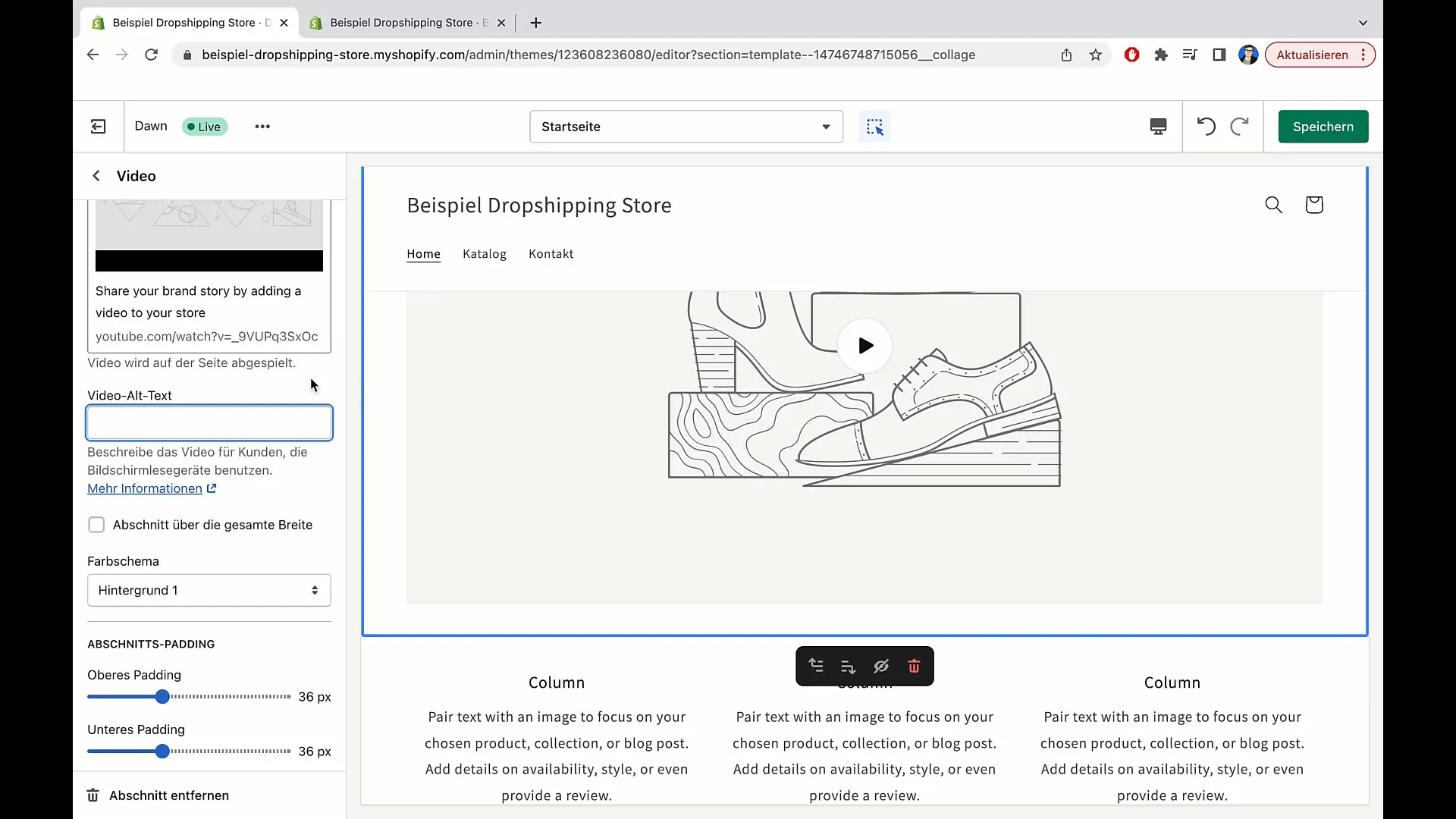Share this page from the address bar
The height and width of the screenshot is (819, 1456).
(x=1066, y=55)
